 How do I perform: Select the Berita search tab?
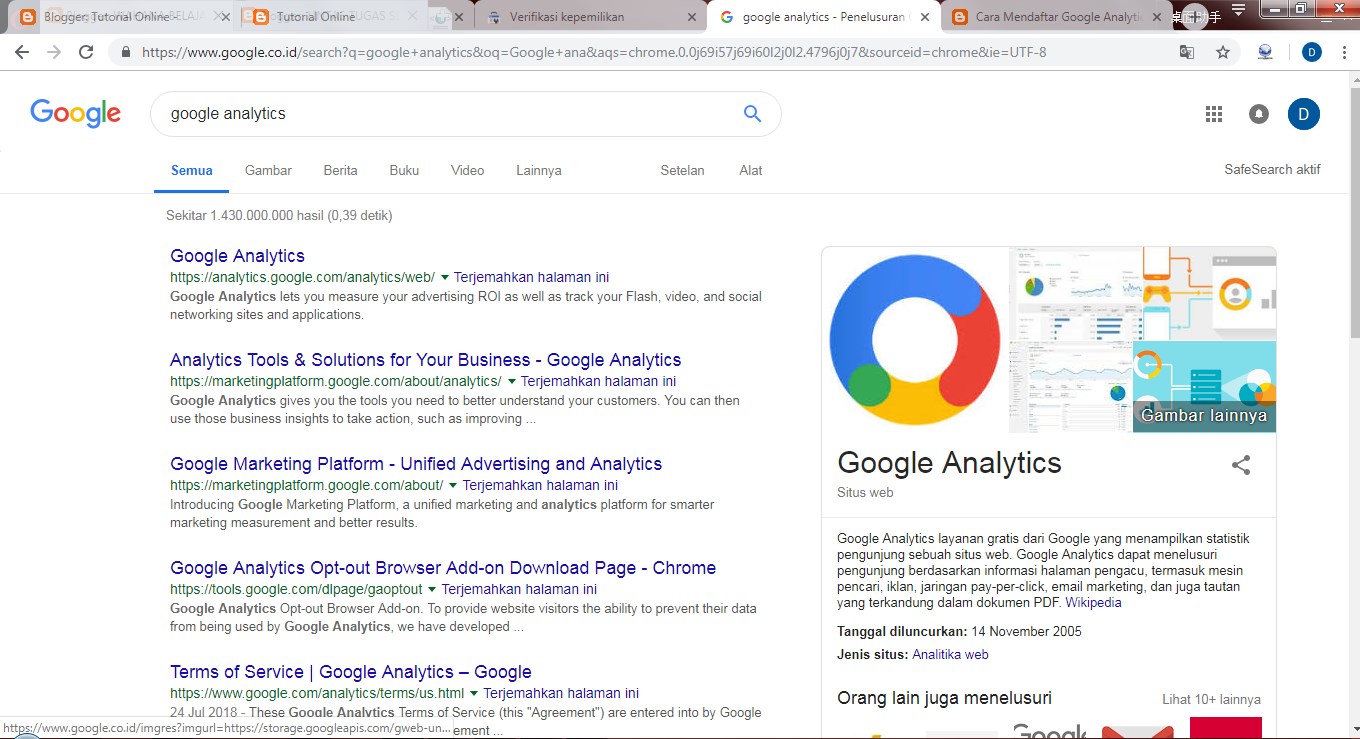(340, 170)
